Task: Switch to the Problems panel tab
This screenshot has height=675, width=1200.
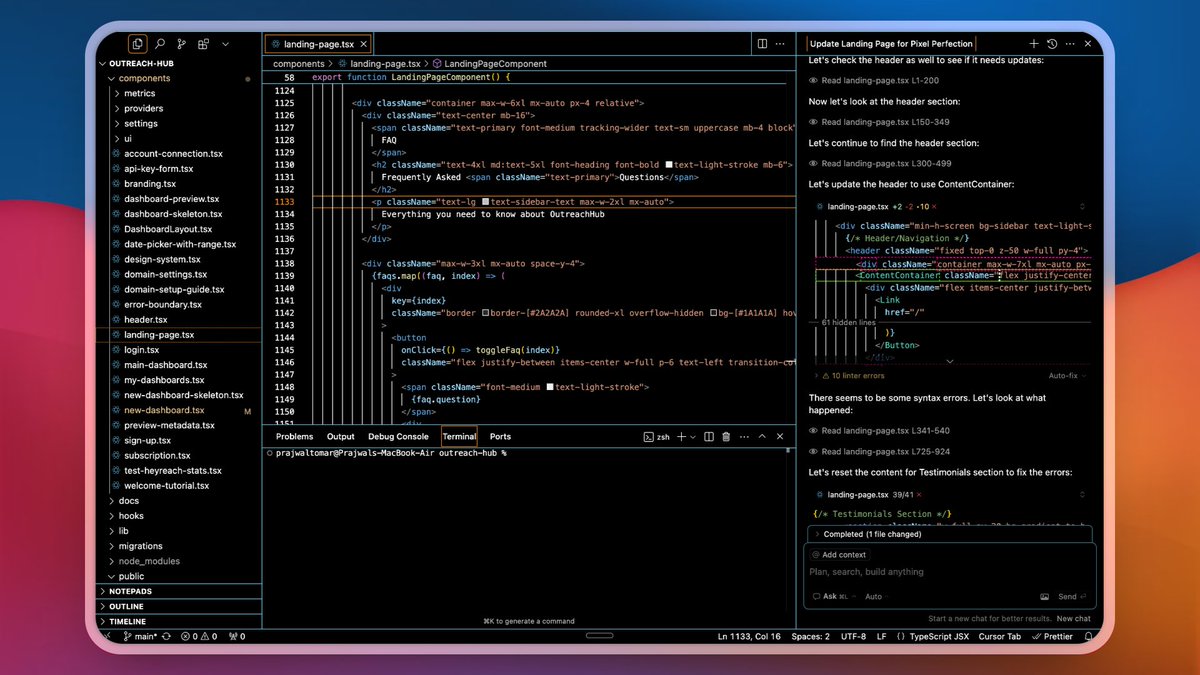Action: coord(294,437)
